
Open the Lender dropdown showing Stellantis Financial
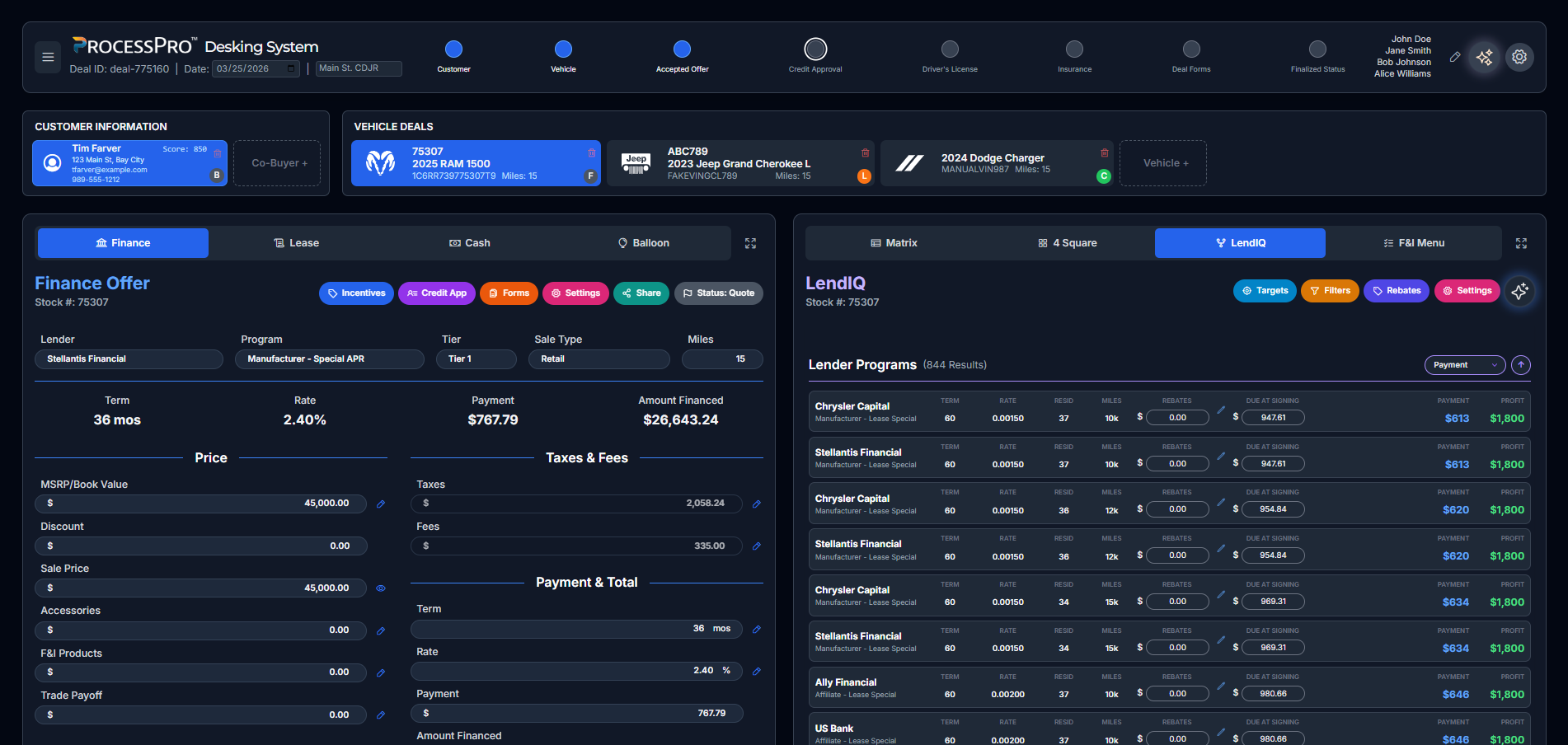pyautogui.click(x=129, y=359)
